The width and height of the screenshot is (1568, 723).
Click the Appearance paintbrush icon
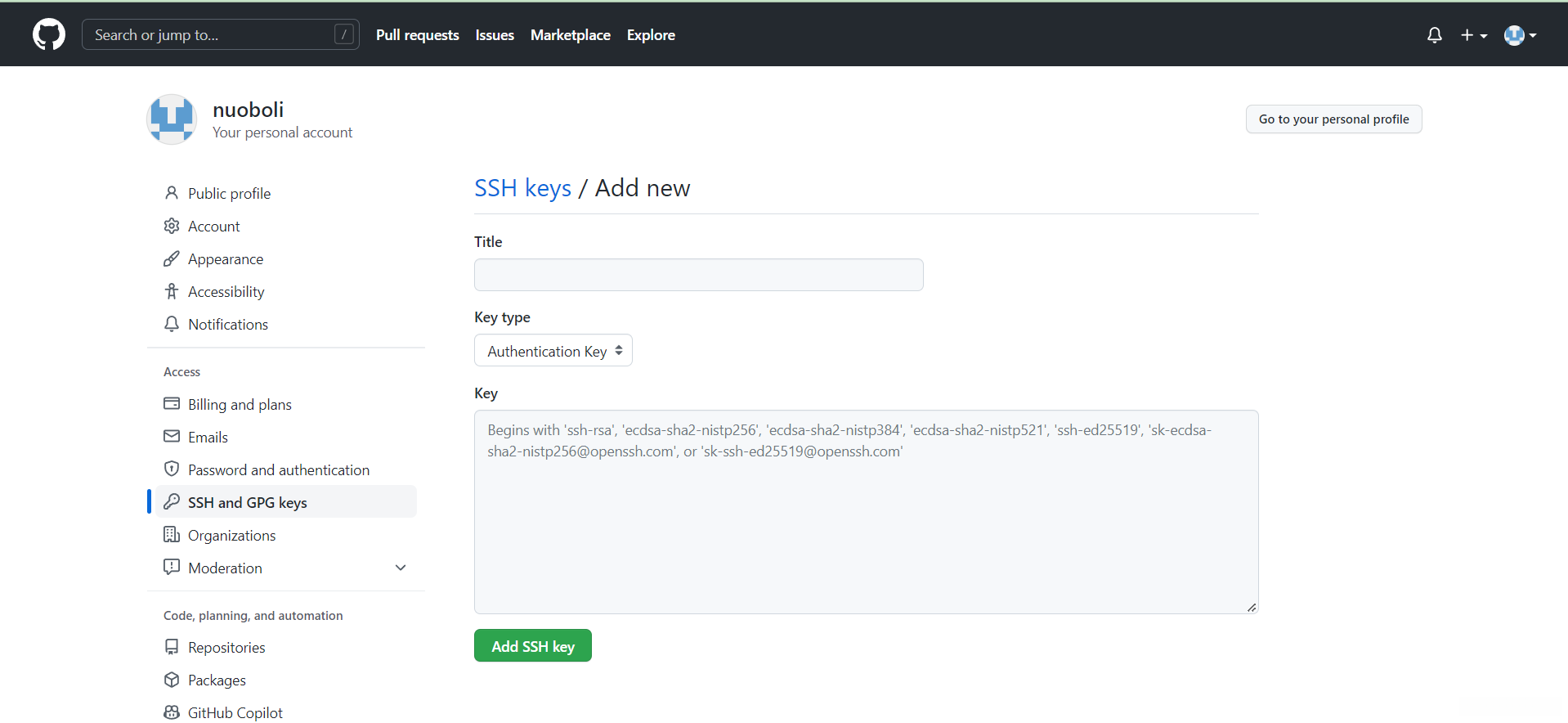click(x=172, y=258)
